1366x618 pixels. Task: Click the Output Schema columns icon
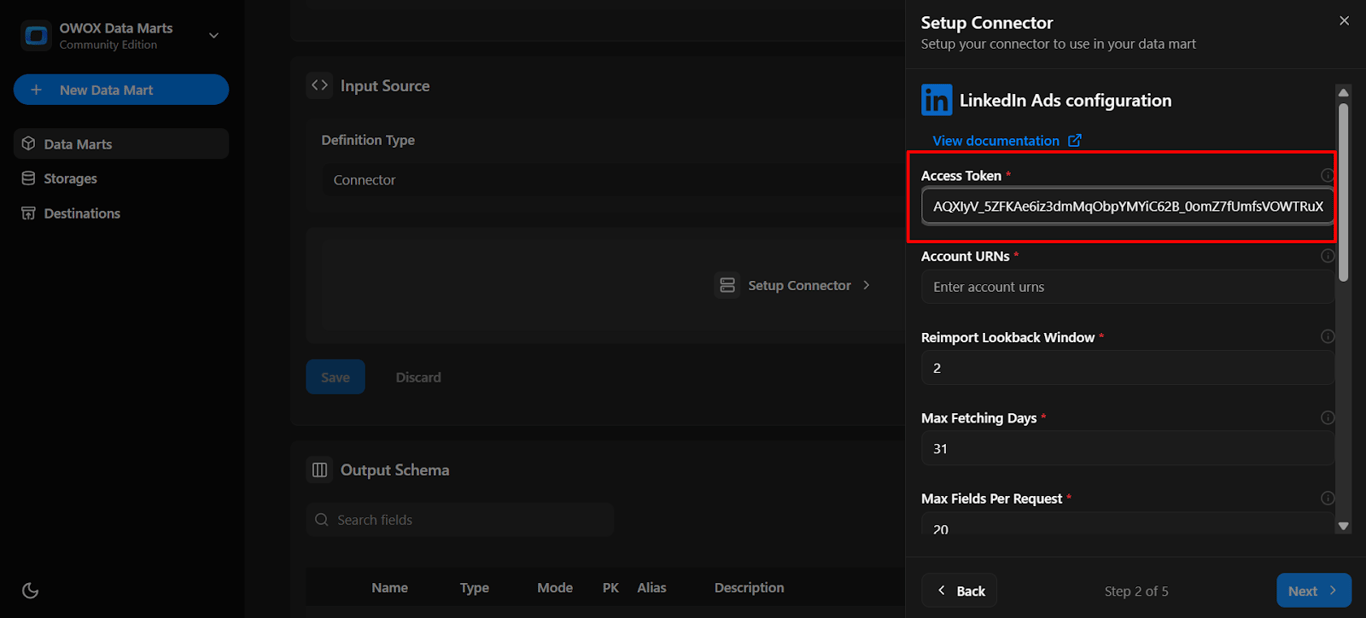[320, 470]
